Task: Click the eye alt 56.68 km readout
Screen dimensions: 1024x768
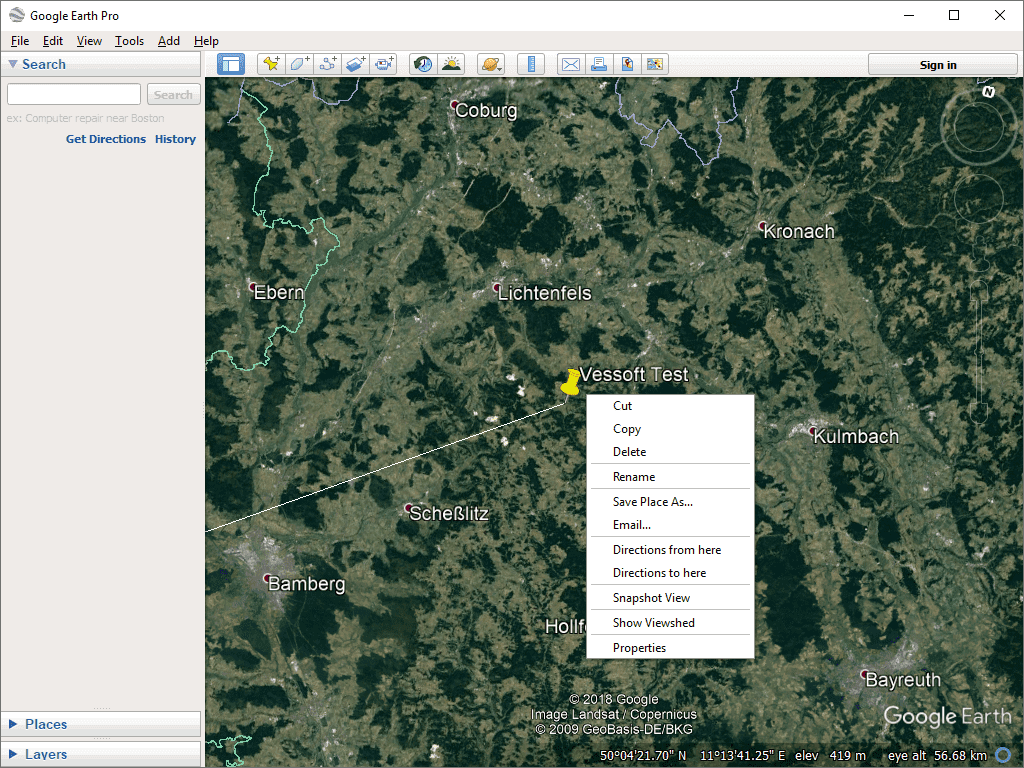Action: point(937,756)
